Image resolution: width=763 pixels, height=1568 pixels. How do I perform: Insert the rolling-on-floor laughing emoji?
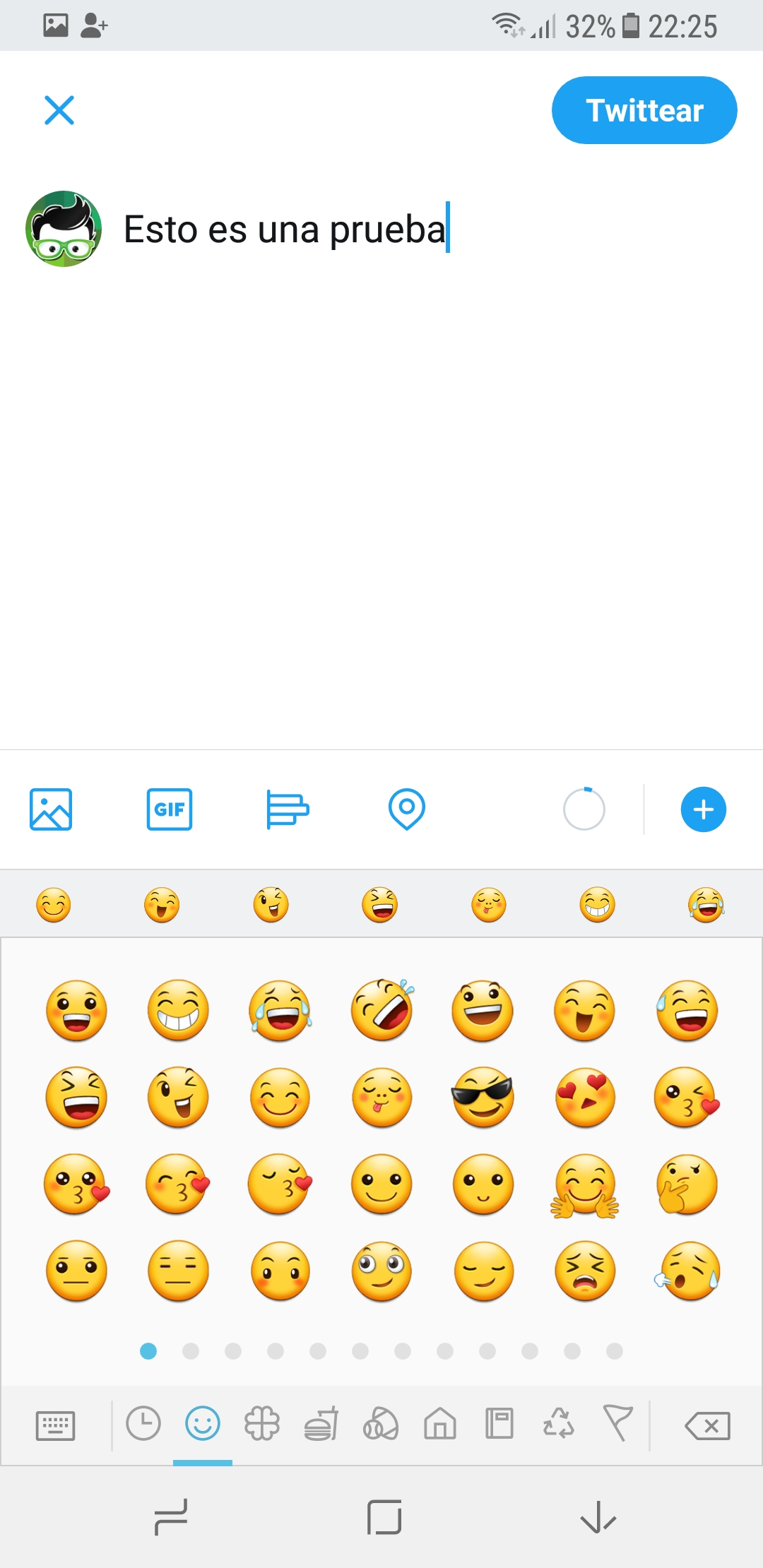pyautogui.click(x=382, y=1010)
